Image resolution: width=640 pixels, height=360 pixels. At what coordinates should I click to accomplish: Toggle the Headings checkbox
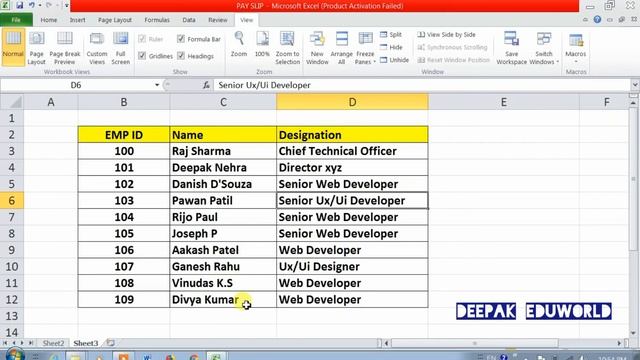181,56
